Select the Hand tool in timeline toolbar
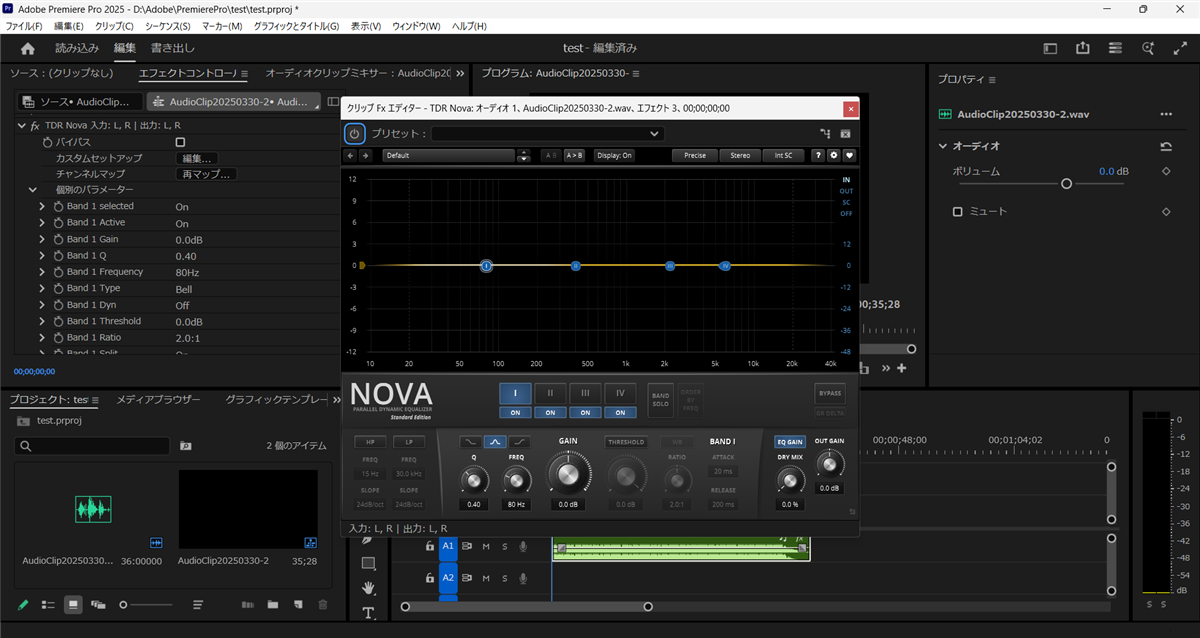The image size is (1200, 638). 368,587
